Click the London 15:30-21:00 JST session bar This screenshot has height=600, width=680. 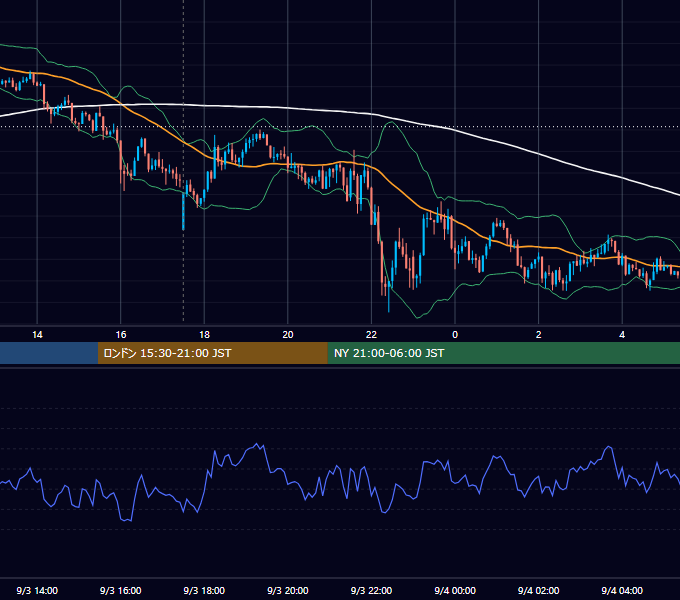click(x=212, y=353)
